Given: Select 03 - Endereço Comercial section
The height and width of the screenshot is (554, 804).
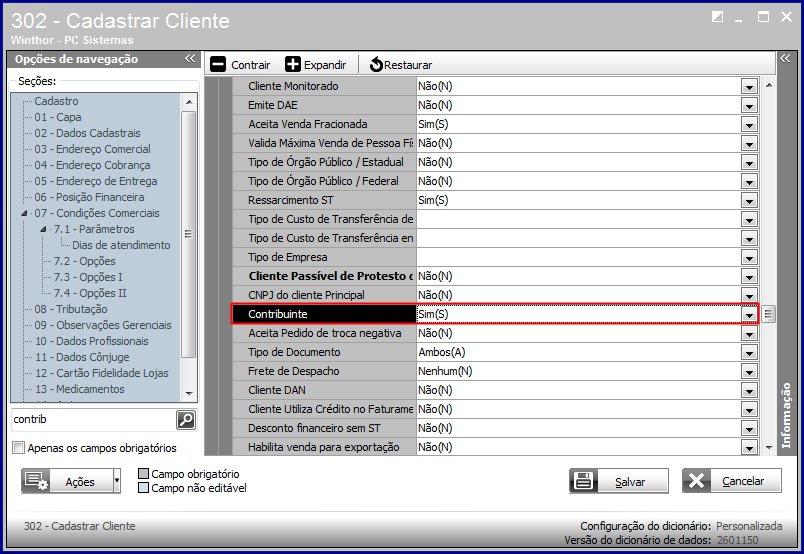Looking at the screenshot, I should tap(92, 149).
